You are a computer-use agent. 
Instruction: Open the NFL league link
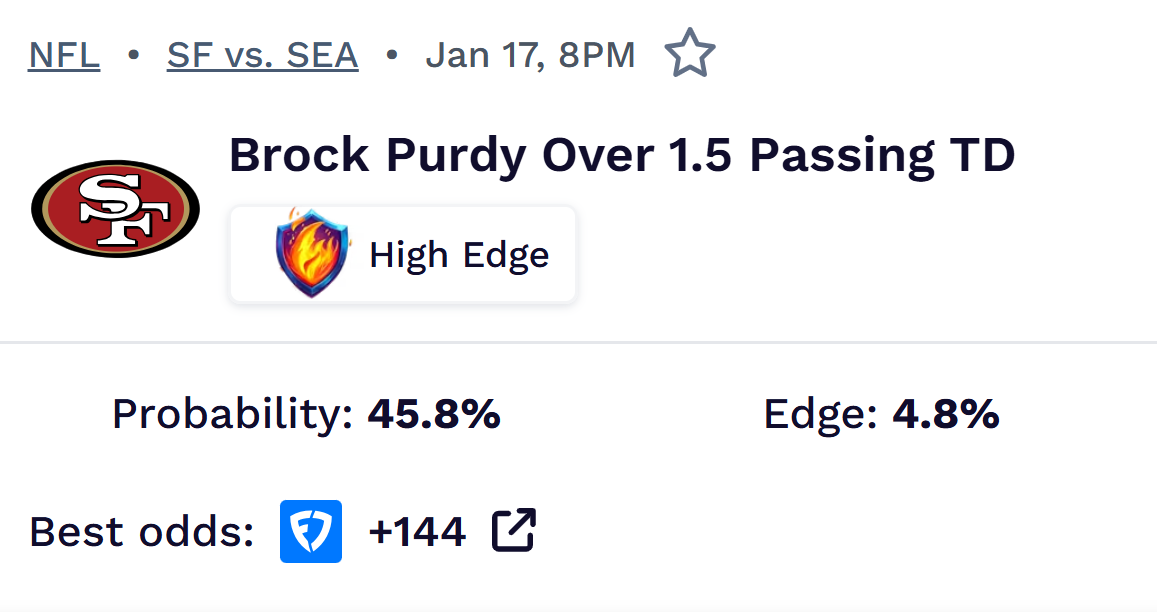(x=64, y=55)
